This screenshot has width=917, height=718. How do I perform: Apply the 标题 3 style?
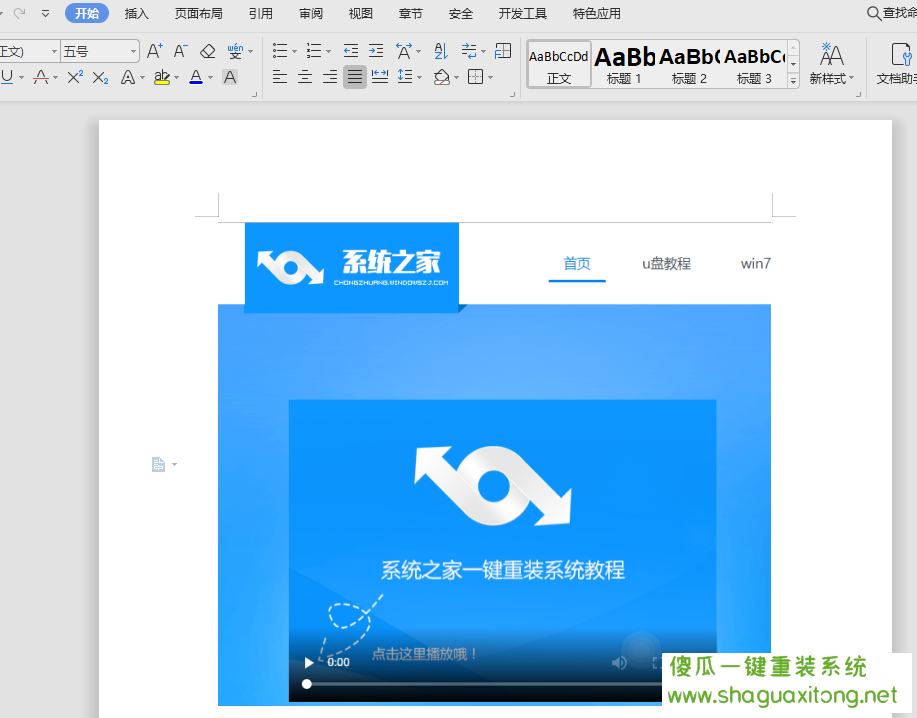coord(754,64)
